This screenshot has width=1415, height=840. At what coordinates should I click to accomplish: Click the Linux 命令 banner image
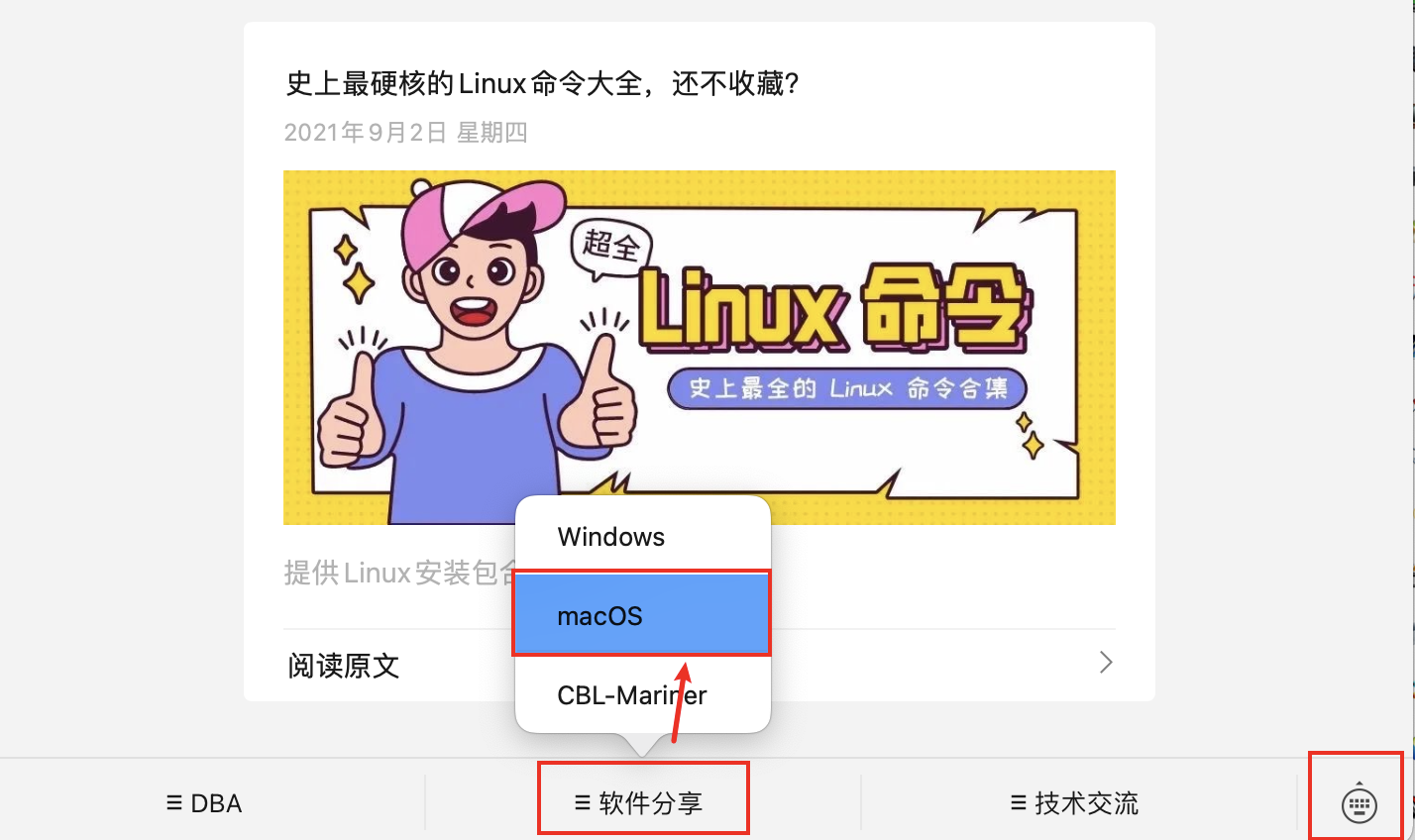[x=700, y=348]
